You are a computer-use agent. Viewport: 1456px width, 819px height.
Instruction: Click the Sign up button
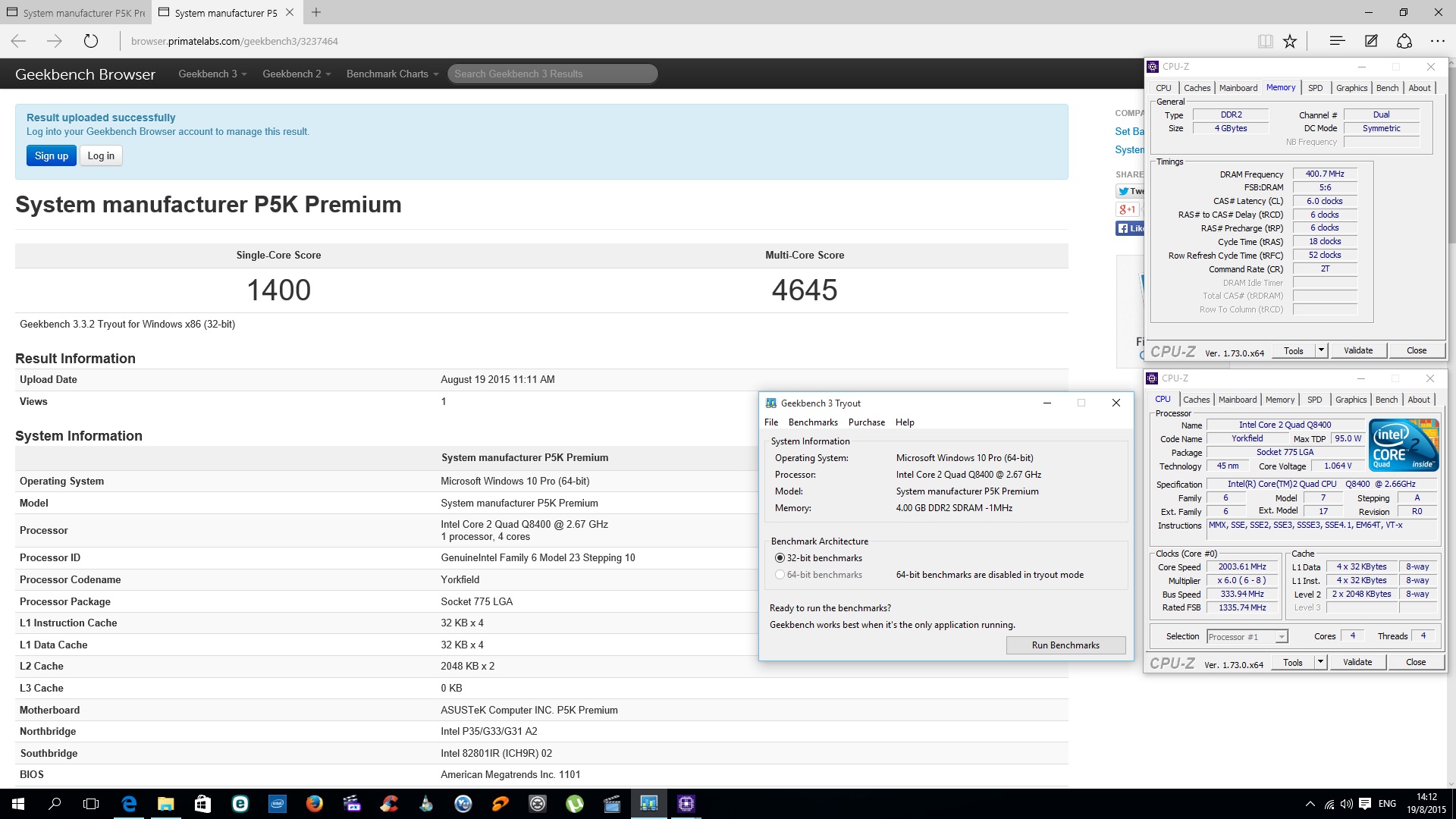tap(52, 155)
